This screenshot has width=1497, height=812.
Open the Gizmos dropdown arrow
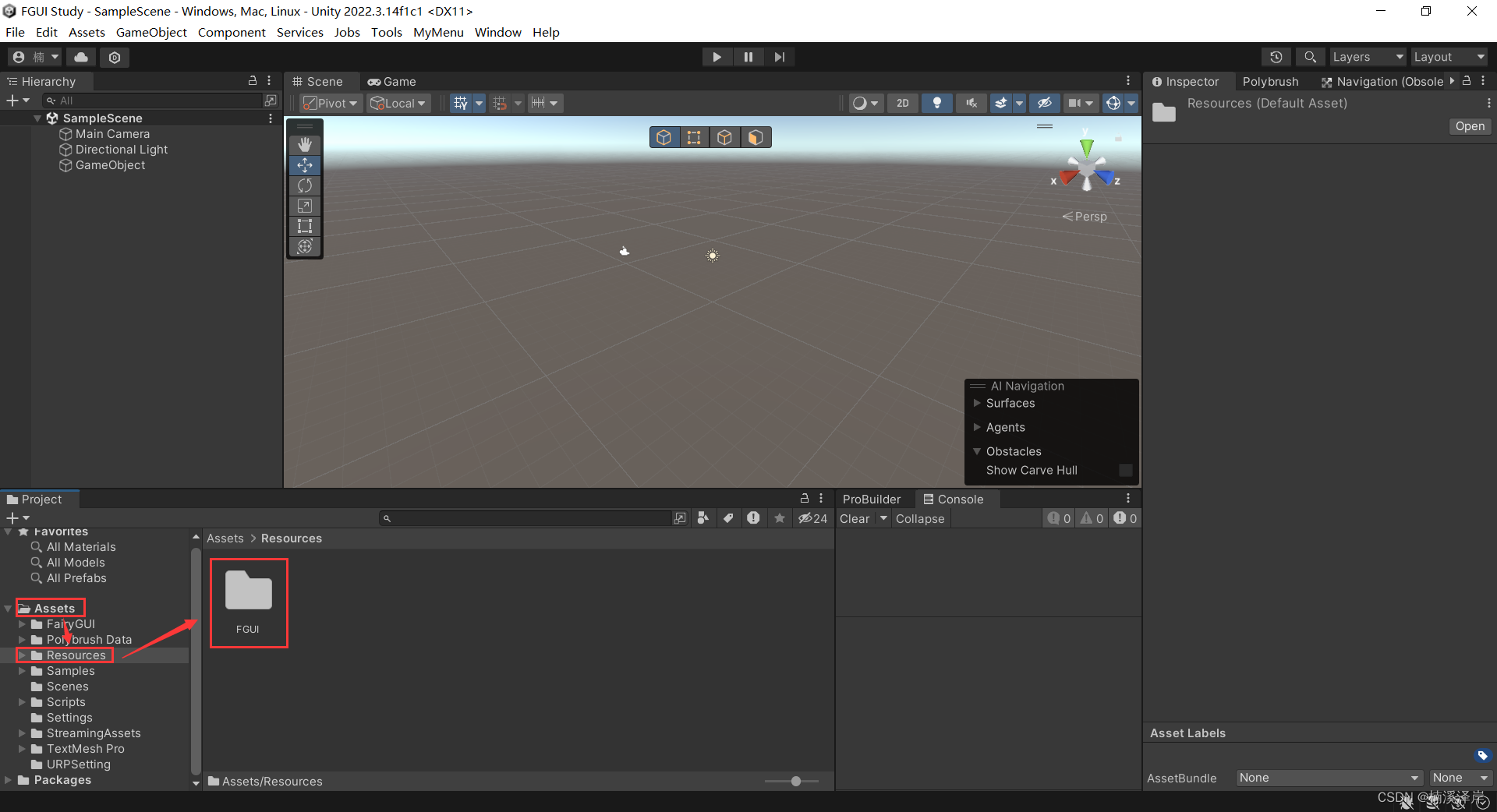coord(1131,103)
